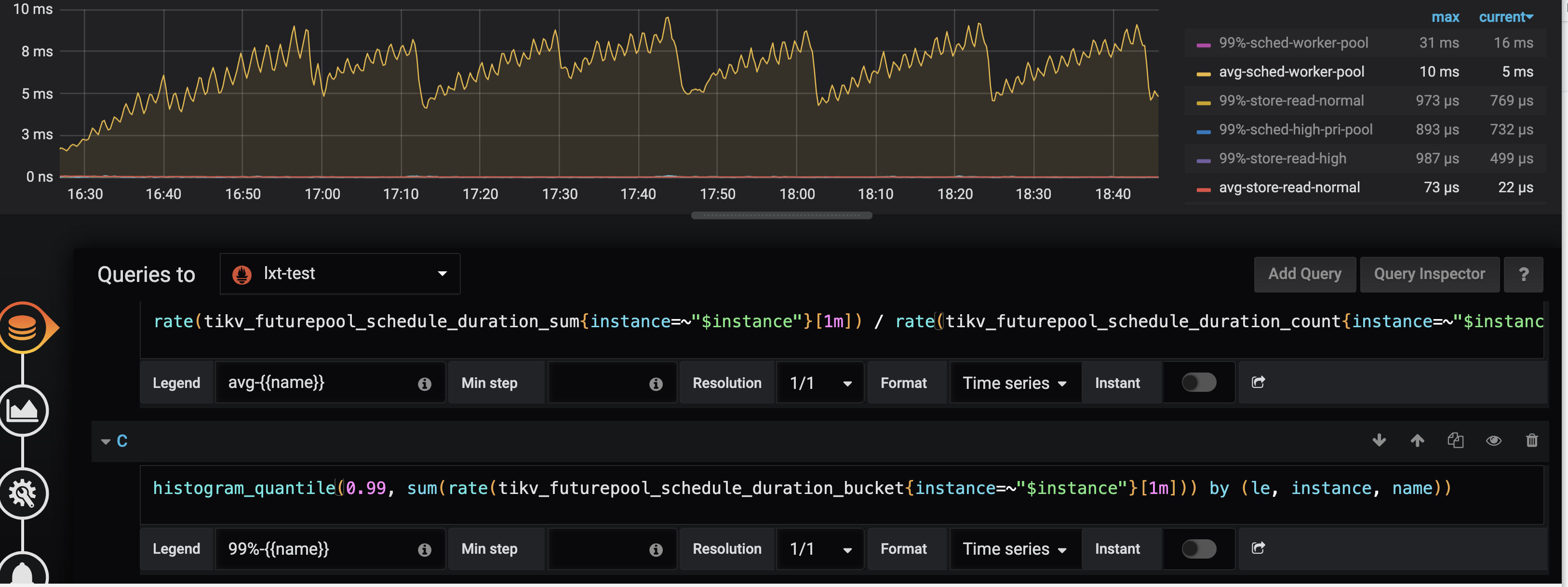The width and height of the screenshot is (1568, 587).
Task: Open Query Inspector
Action: pos(1429,274)
